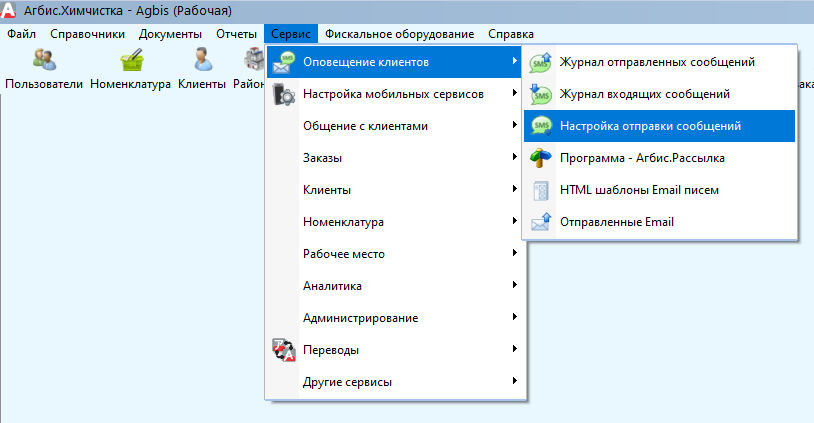Click the Пользователи toolbar label

[44, 84]
